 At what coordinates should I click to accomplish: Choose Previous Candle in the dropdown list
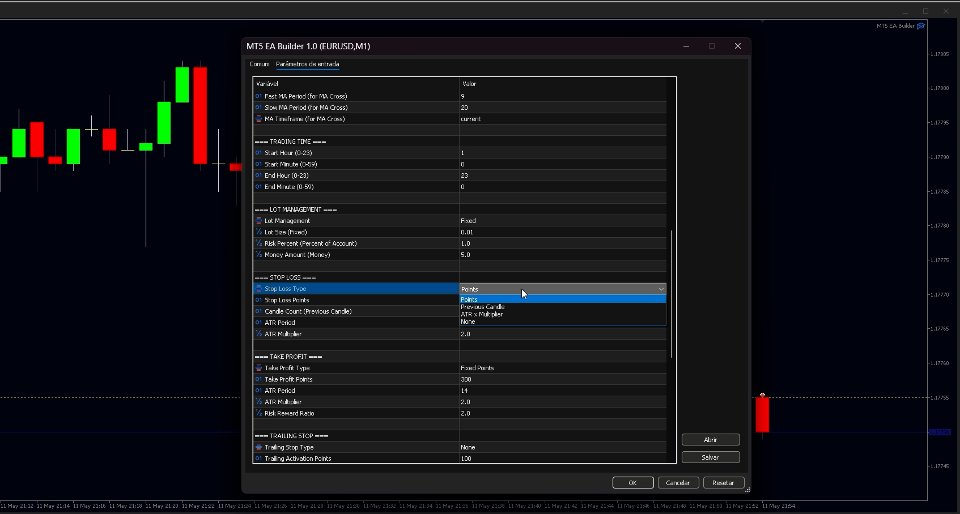tap(563, 307)
